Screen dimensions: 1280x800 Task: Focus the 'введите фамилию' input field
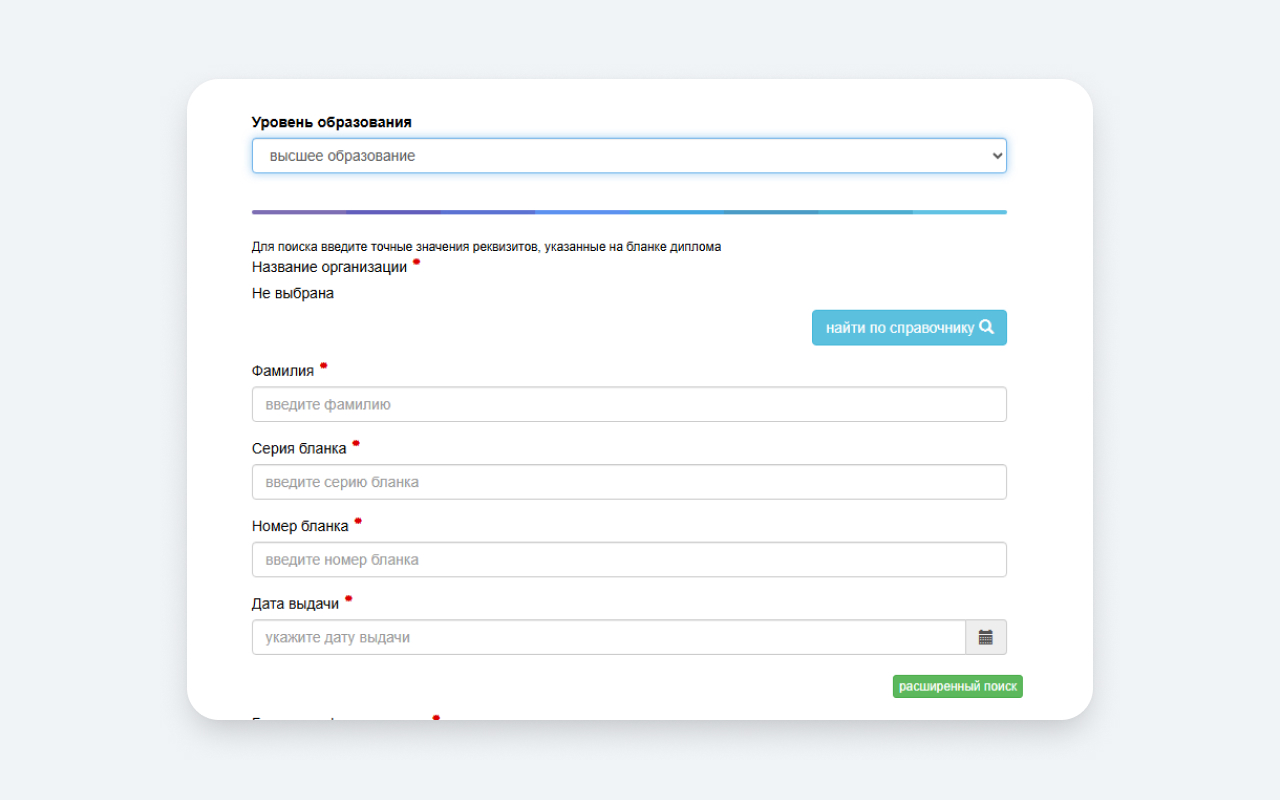pos(628,405)
